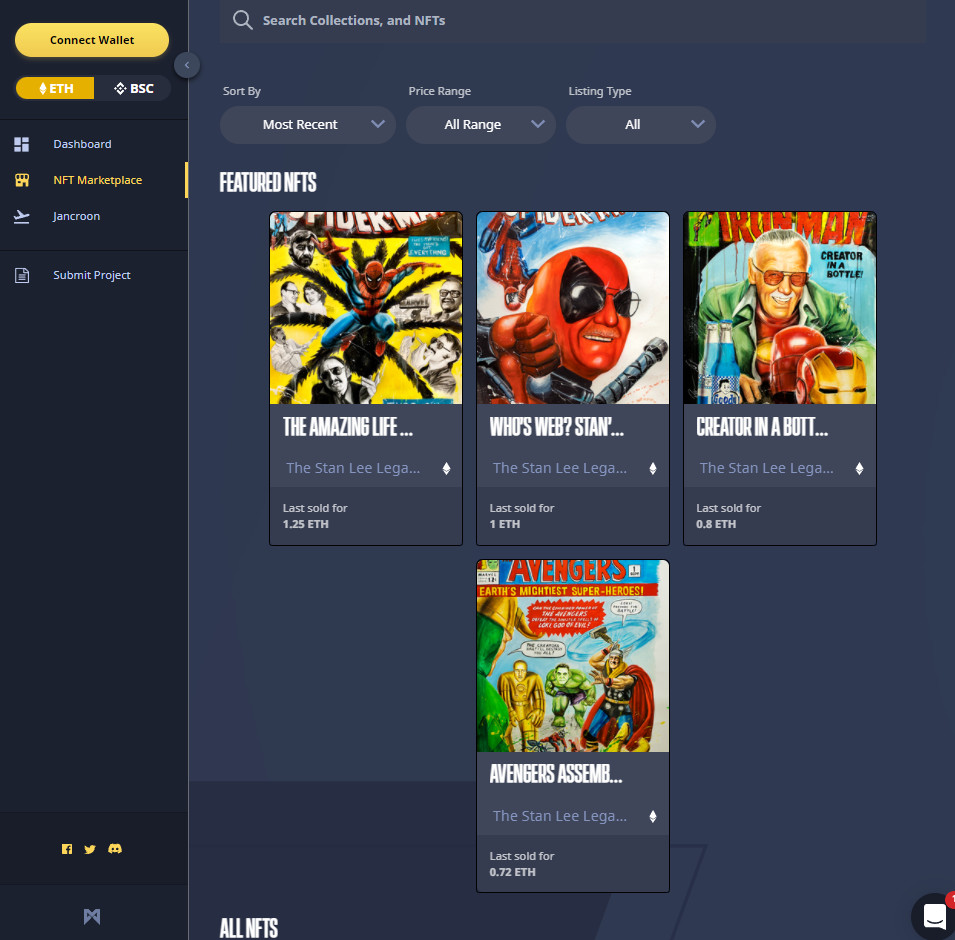Open Jancroon from the sidebar

tap(76, 216)
